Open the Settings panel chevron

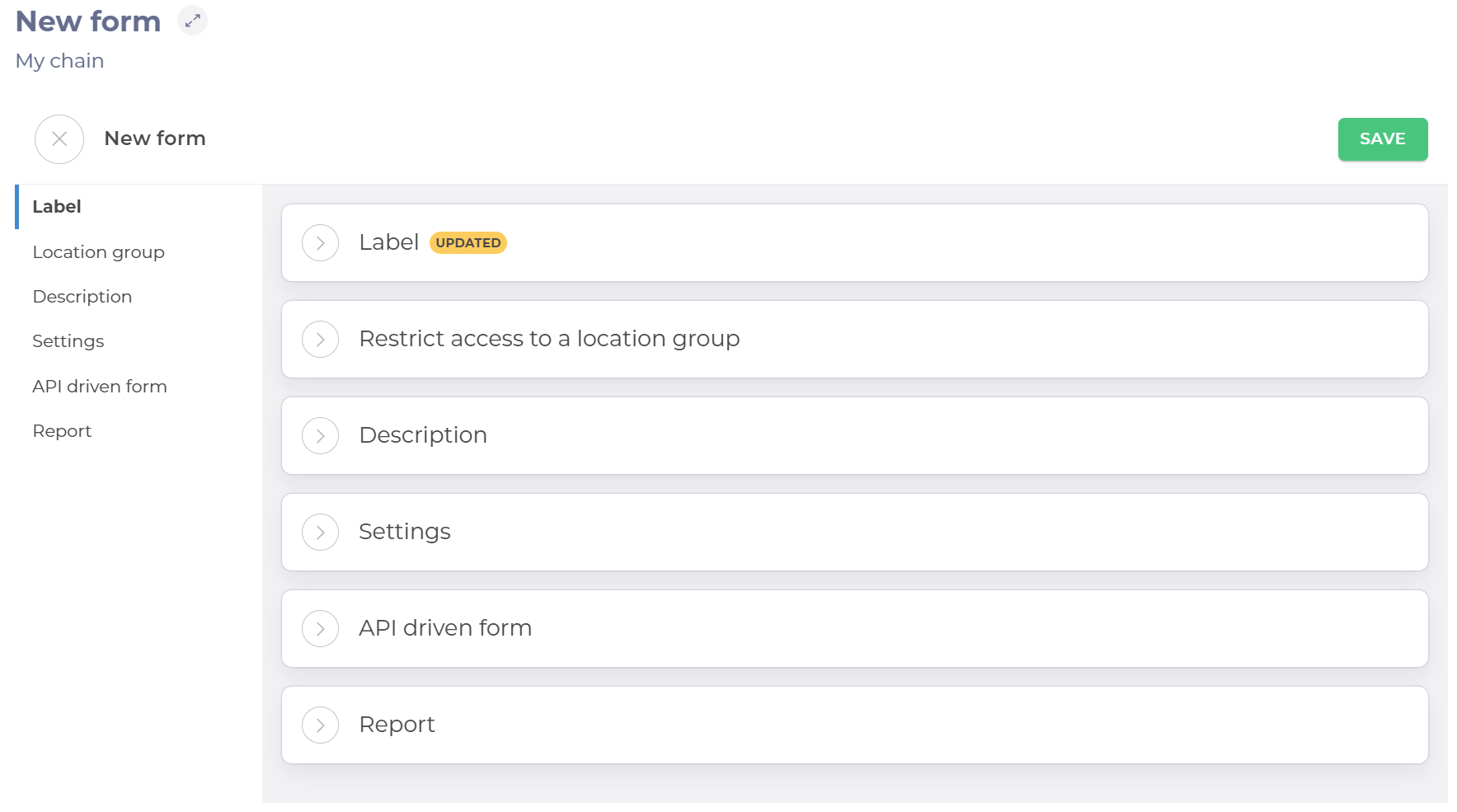pyautogui.click(x=321, y=533)
